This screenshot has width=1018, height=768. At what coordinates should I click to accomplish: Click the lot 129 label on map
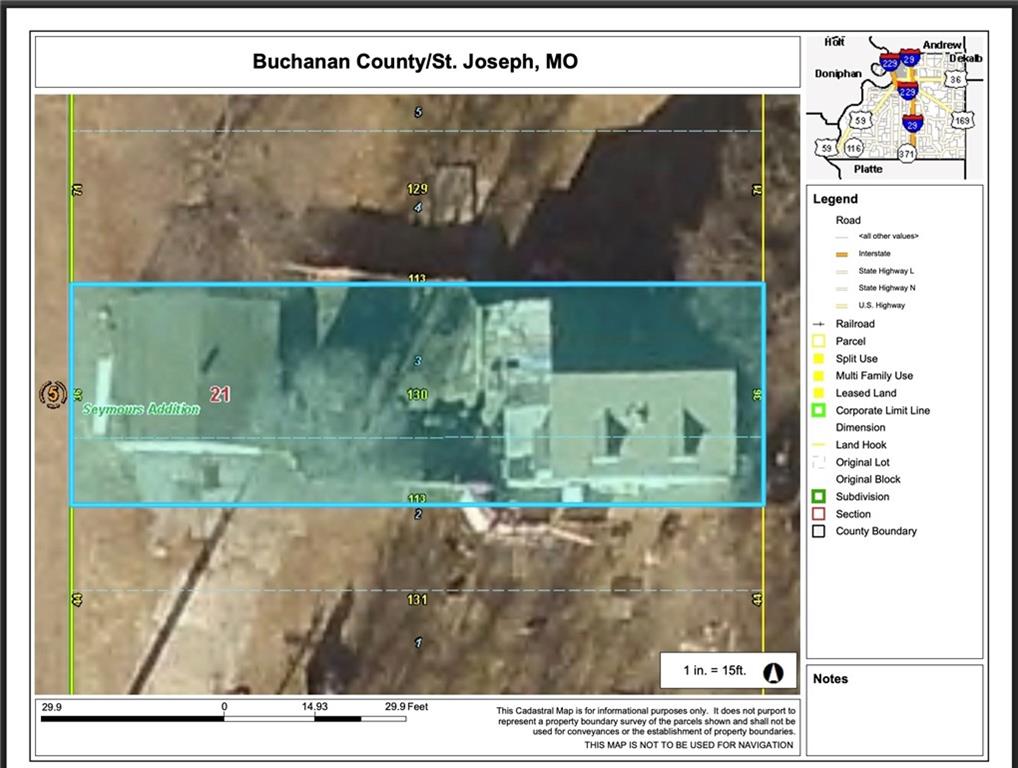coord(418,189)
